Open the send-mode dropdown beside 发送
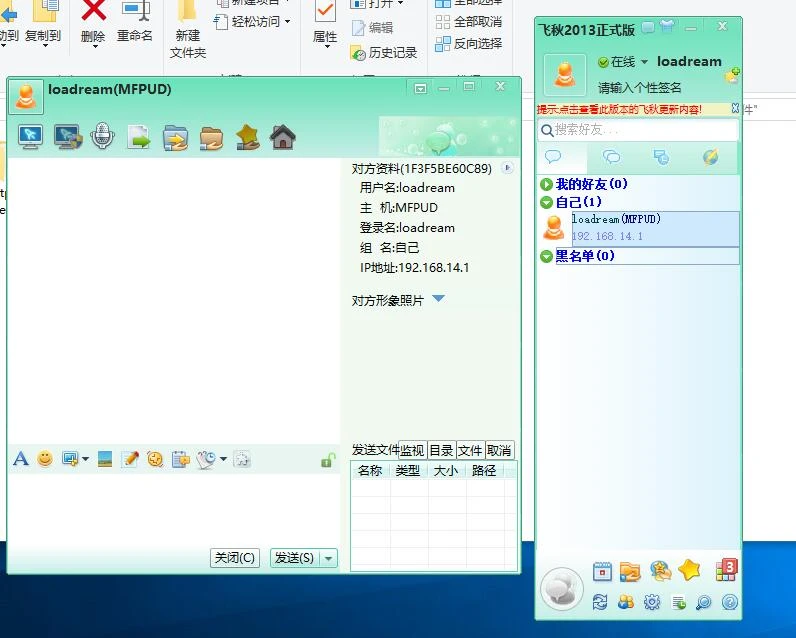796x638 pixels. pyautogui.click(x=329, y=558)
